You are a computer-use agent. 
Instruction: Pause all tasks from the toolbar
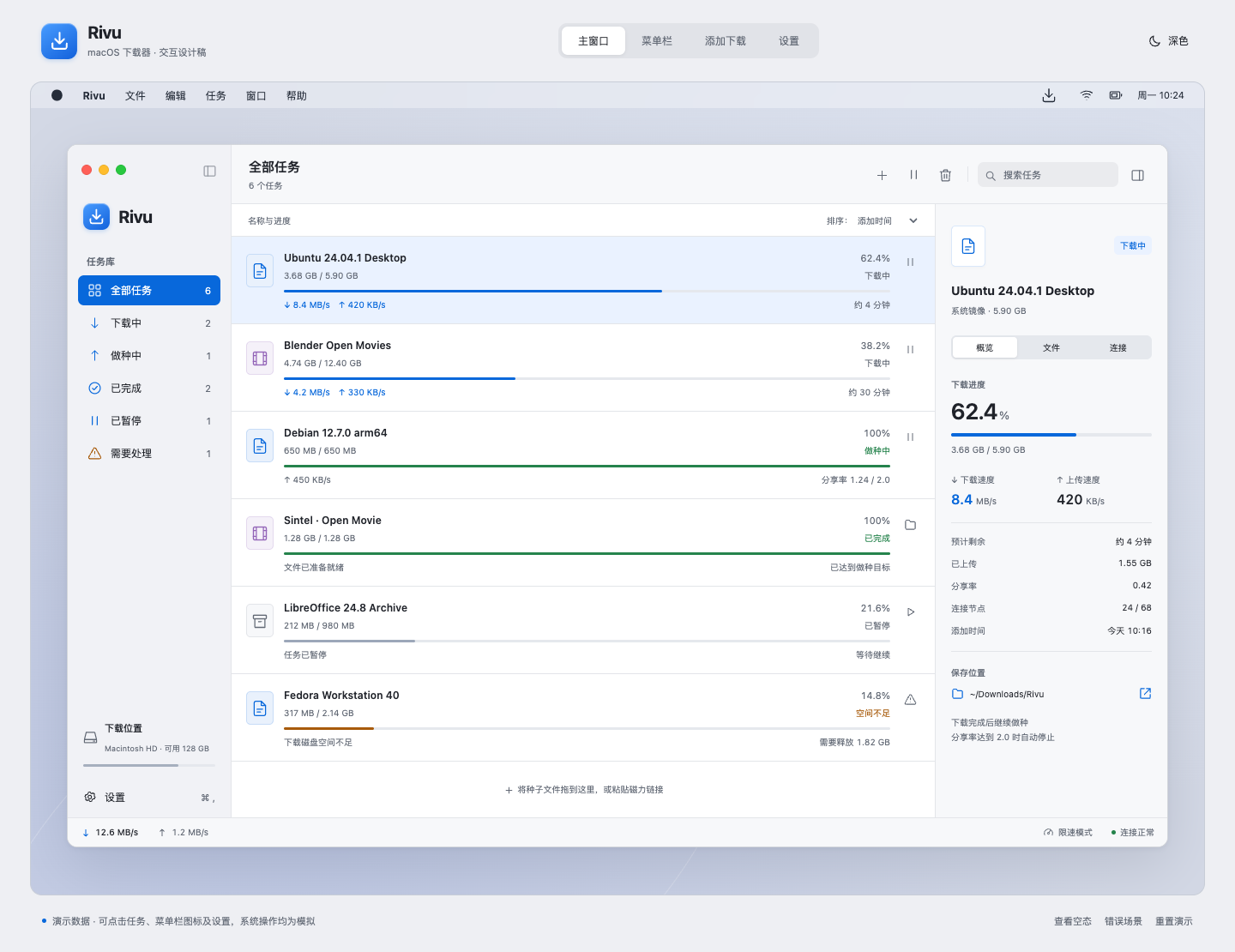point(913,175)
